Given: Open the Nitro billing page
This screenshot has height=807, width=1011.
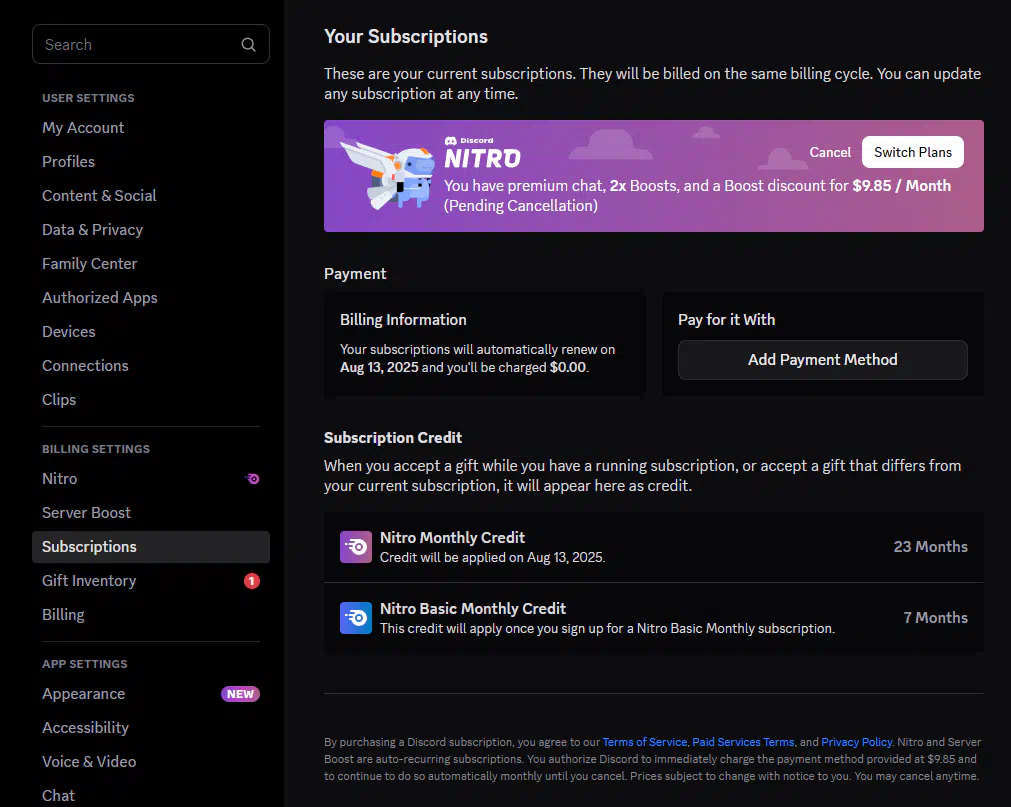Looking at the screenshot, I should tap(151, 479).
